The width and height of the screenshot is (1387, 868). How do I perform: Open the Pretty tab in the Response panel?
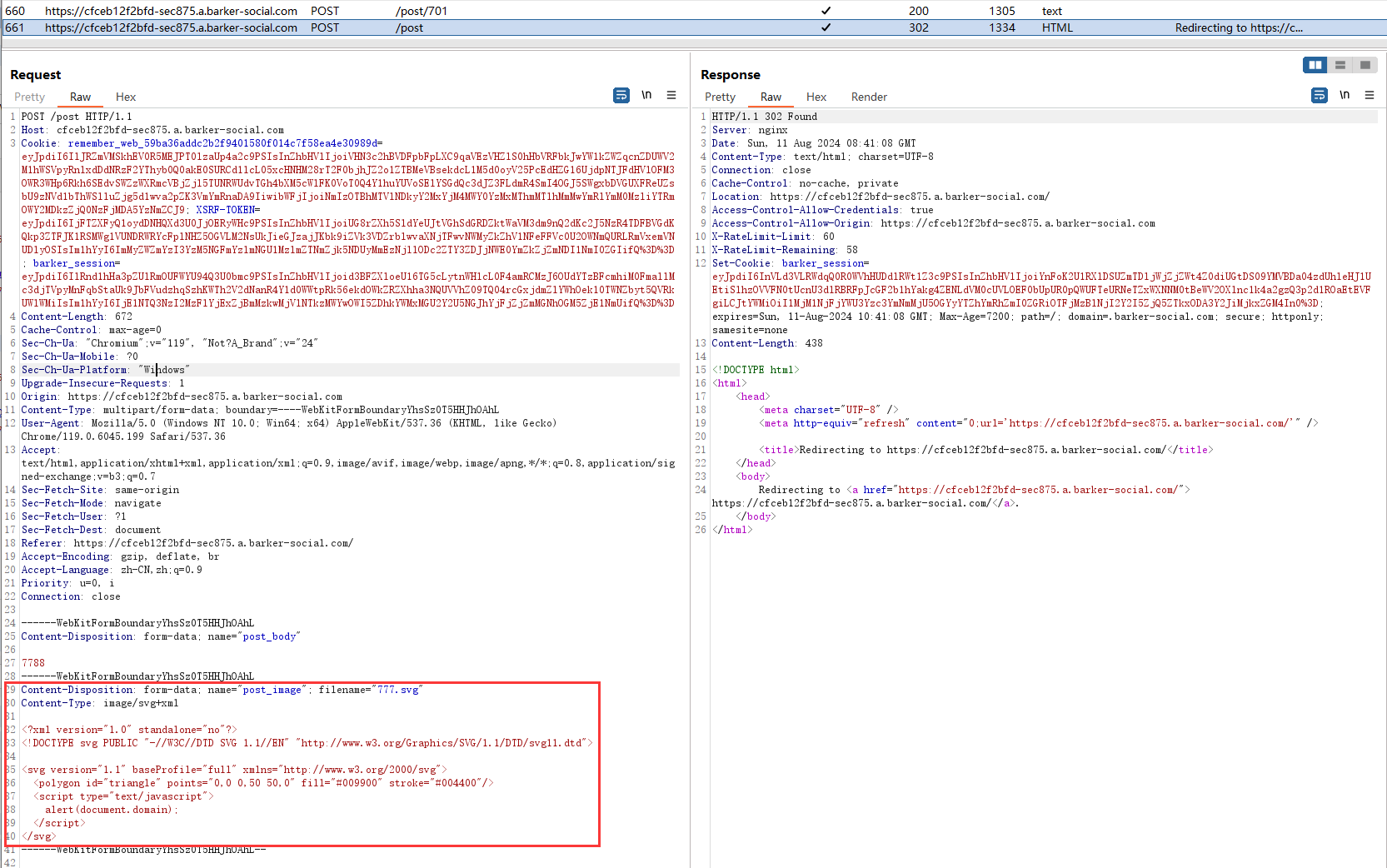721,97
